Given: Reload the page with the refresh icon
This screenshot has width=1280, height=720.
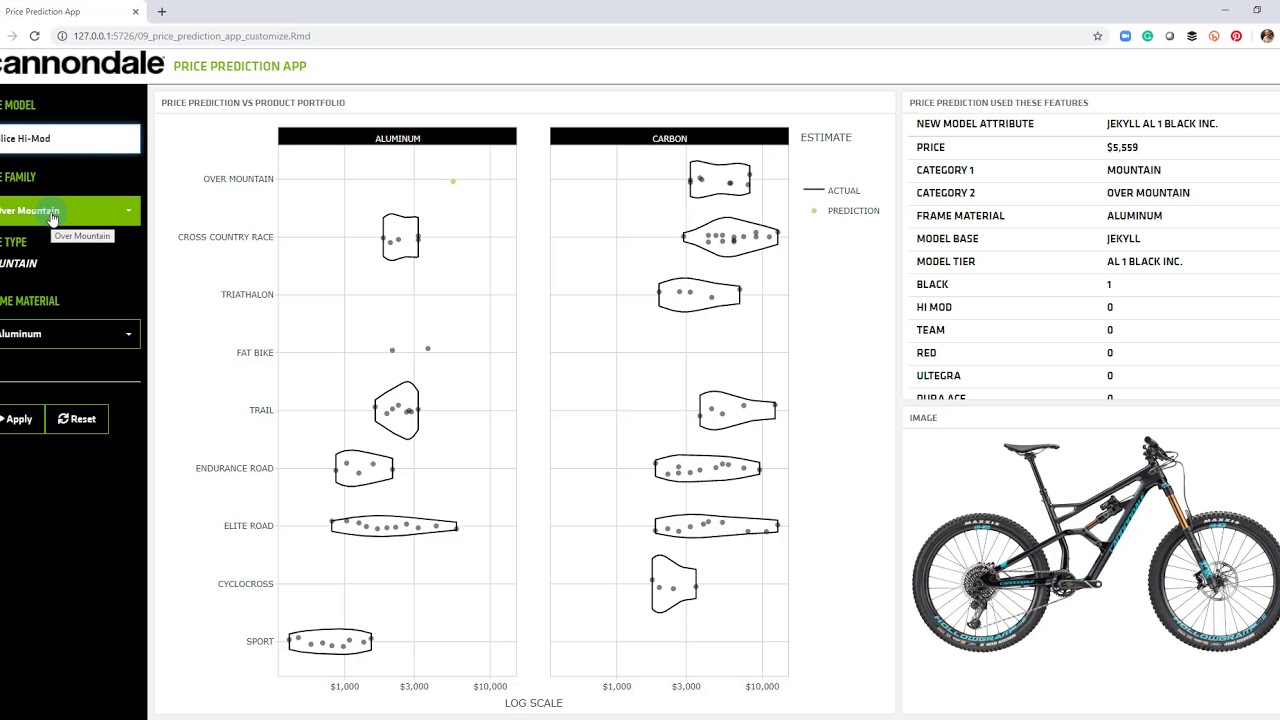Looking at the screenshot, I should [x=34, y=36].
